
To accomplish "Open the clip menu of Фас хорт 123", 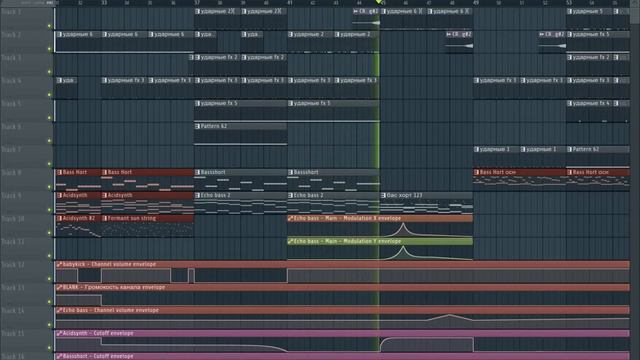I will 384,196.
